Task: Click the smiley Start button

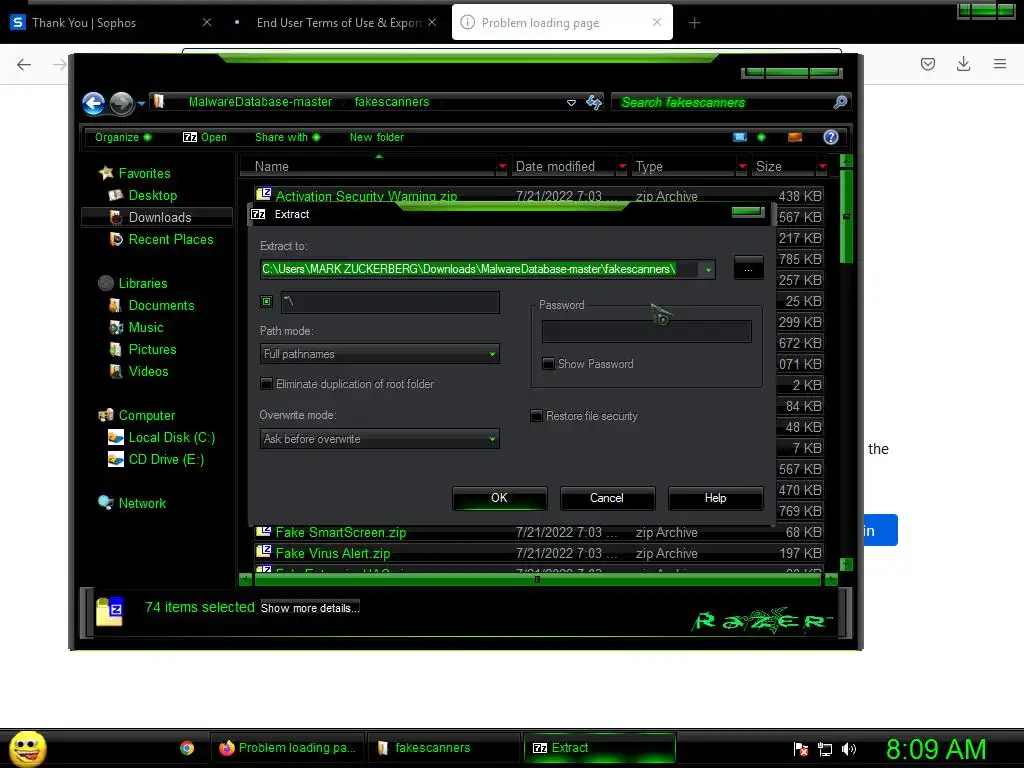Action: 27,748
